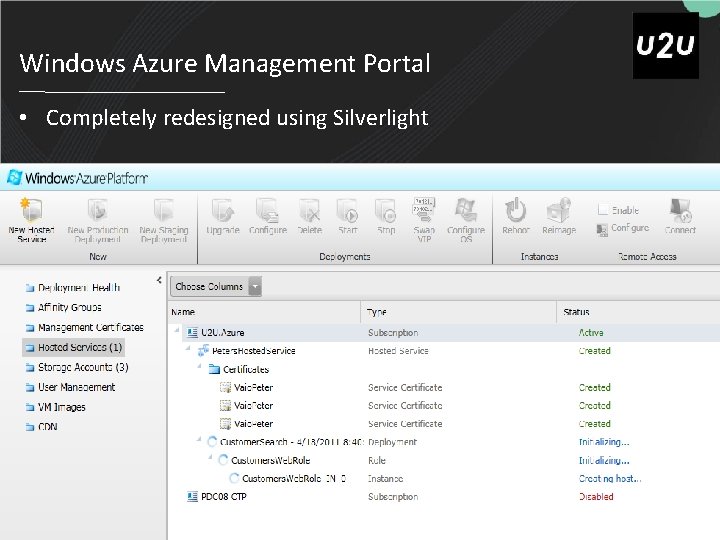Click the CustomersWebRole role spinner icon

coord(223,460)
